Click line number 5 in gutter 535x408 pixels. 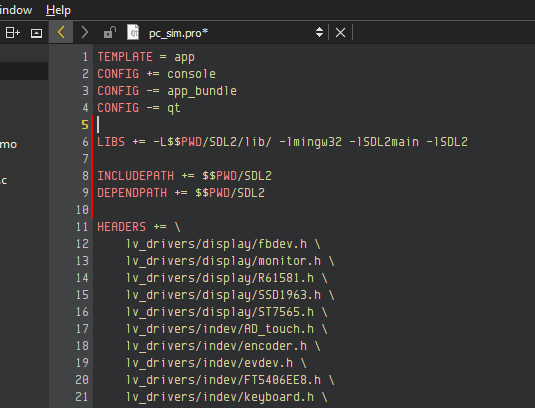tap(85, 125)
